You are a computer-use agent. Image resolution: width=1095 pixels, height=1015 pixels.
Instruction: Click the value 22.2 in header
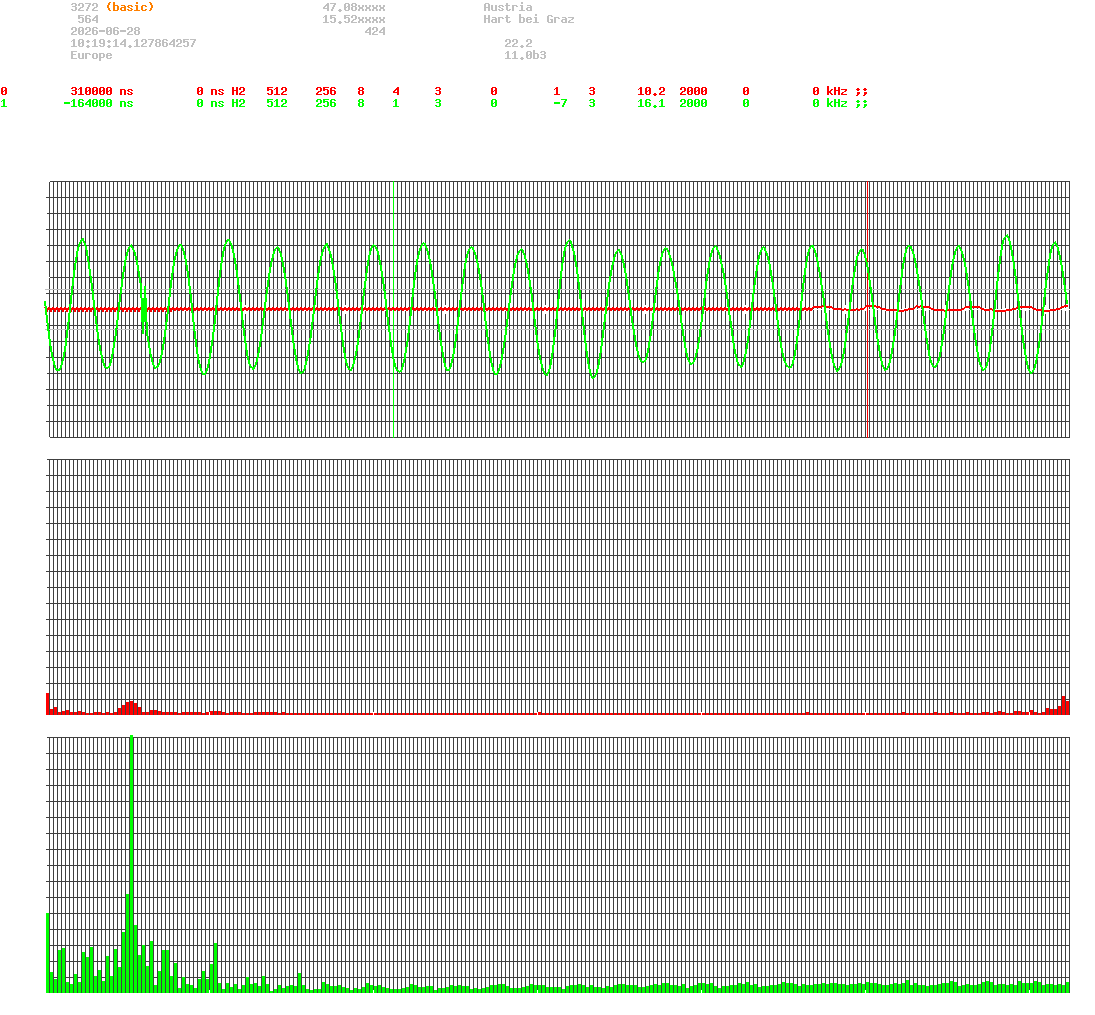518,43
